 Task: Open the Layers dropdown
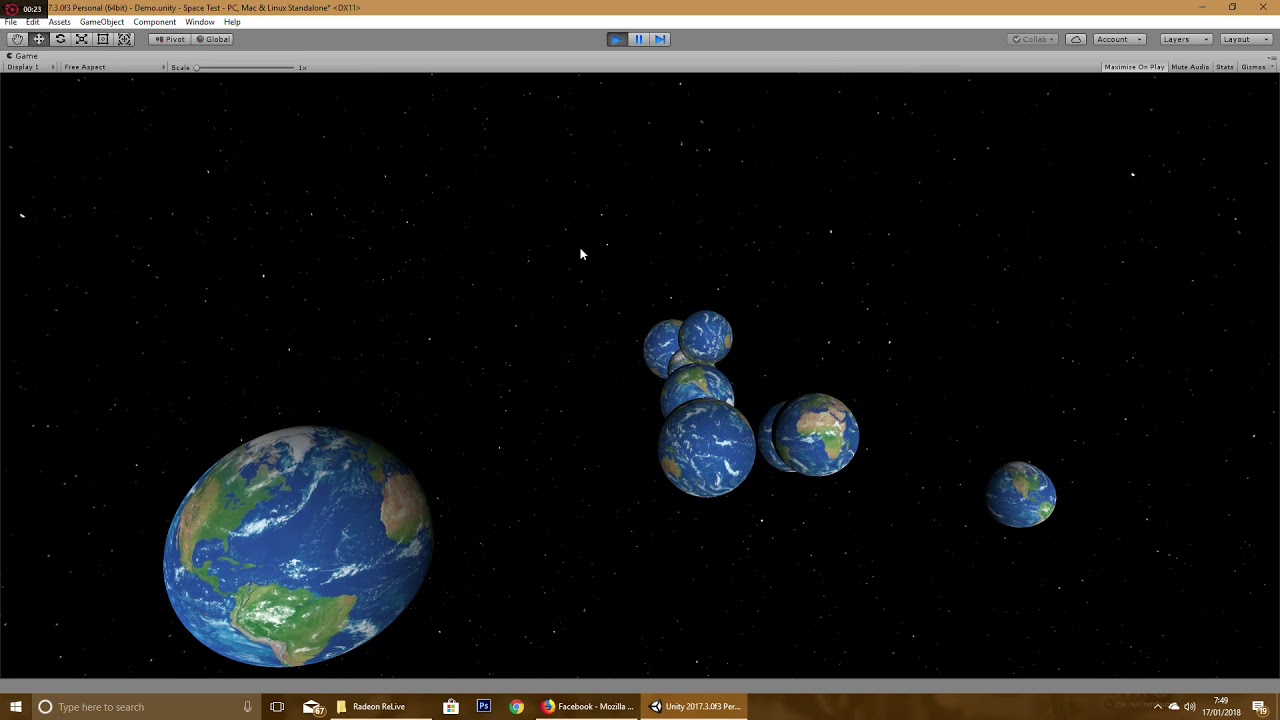pyautogui.click(x=1185, y=39)
